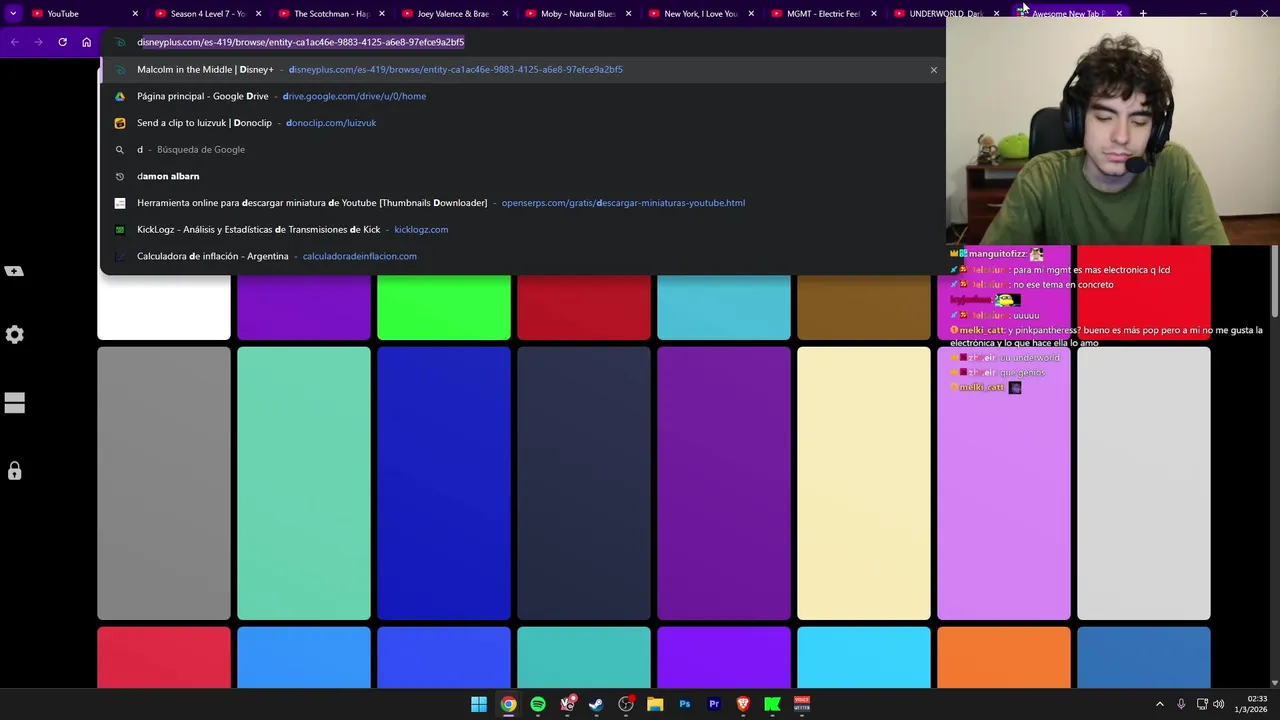1280x720 pixels.
Task: Pick the teal color tile in bottom row
Action: tap(584, 657)
